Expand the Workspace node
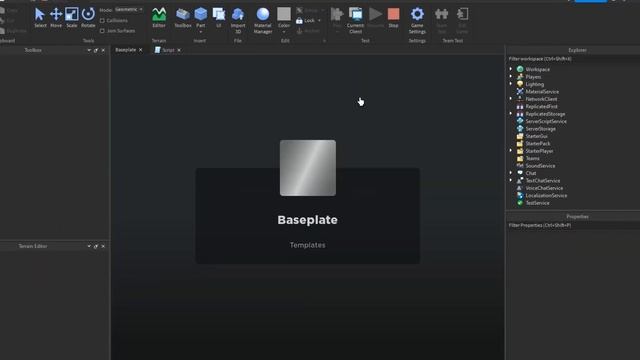Image resolution: width=640 pixels, height=360 pixels. (x=511, y=69)
